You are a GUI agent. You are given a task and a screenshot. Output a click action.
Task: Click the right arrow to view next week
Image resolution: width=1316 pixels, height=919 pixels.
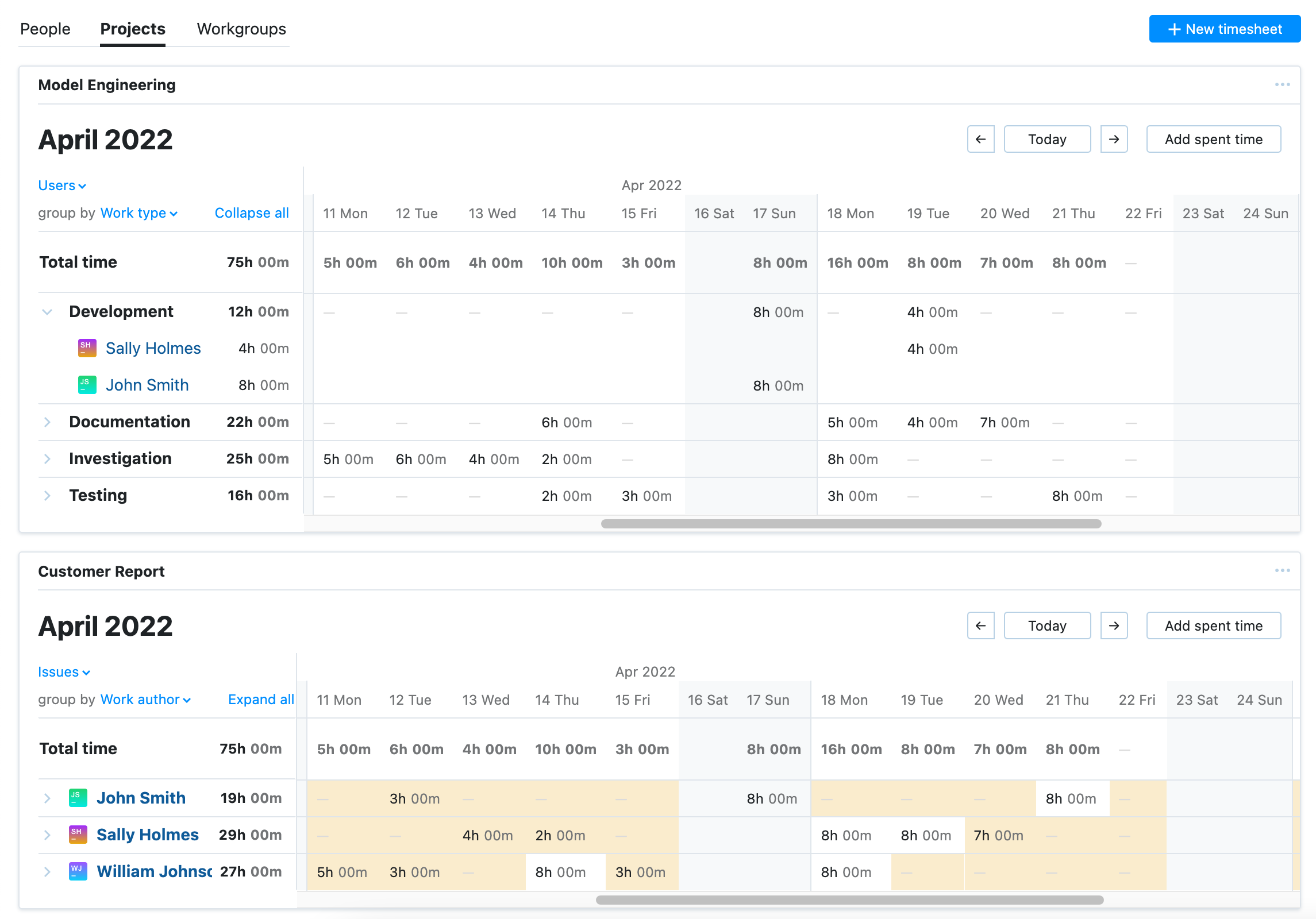click(x=1114, y=138)
